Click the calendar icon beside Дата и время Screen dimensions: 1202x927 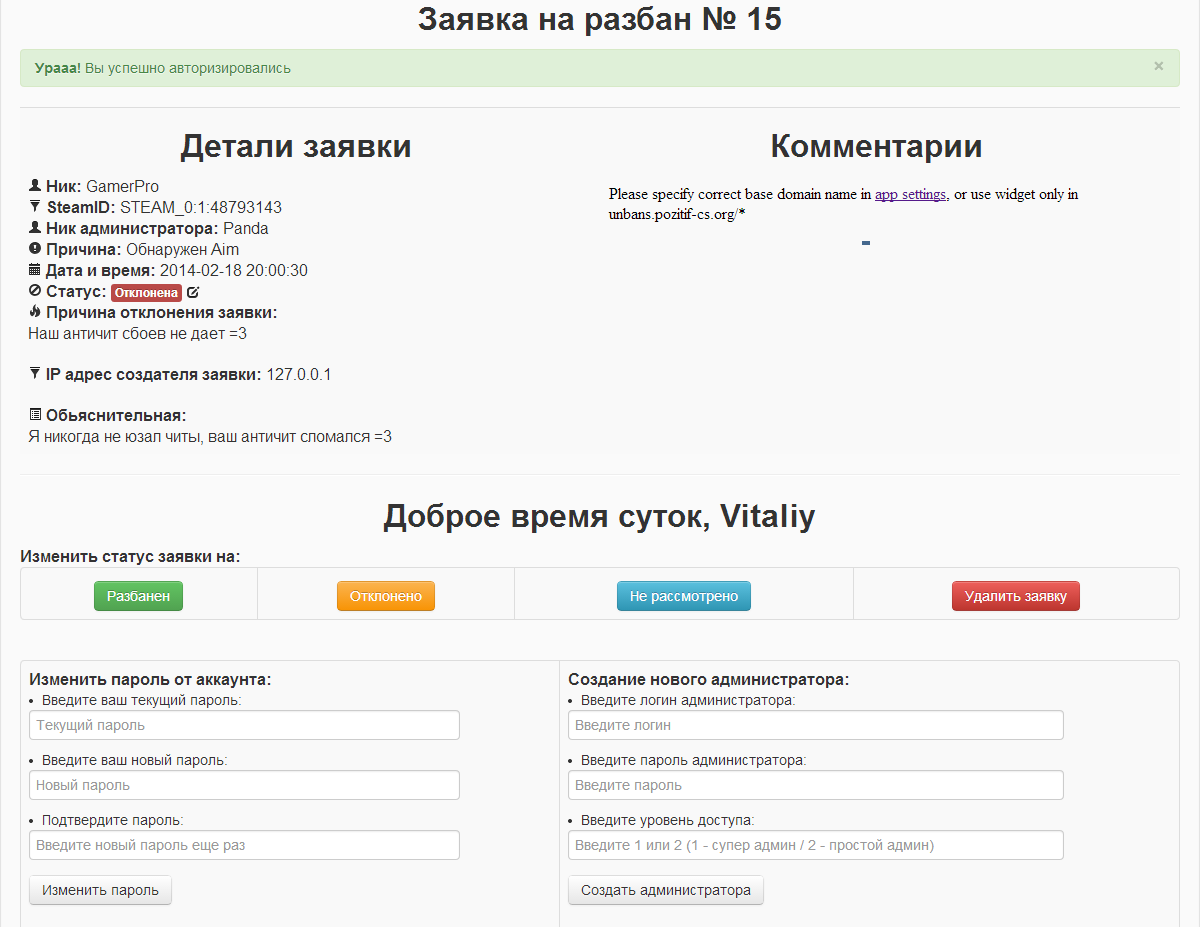(35, 270)
